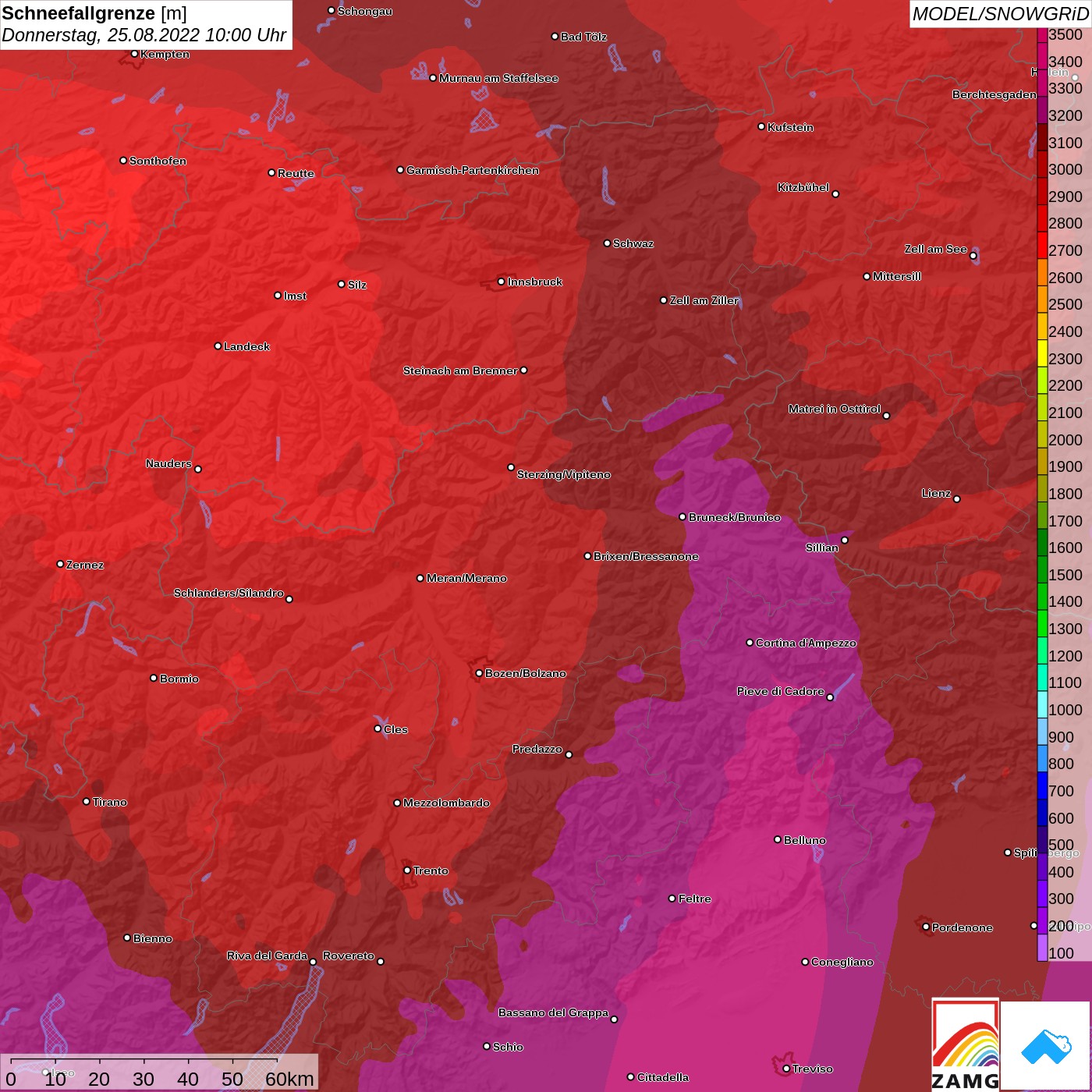Click the Sillian label
The image size is (1092, 1092).
click(x=822, y=548)
